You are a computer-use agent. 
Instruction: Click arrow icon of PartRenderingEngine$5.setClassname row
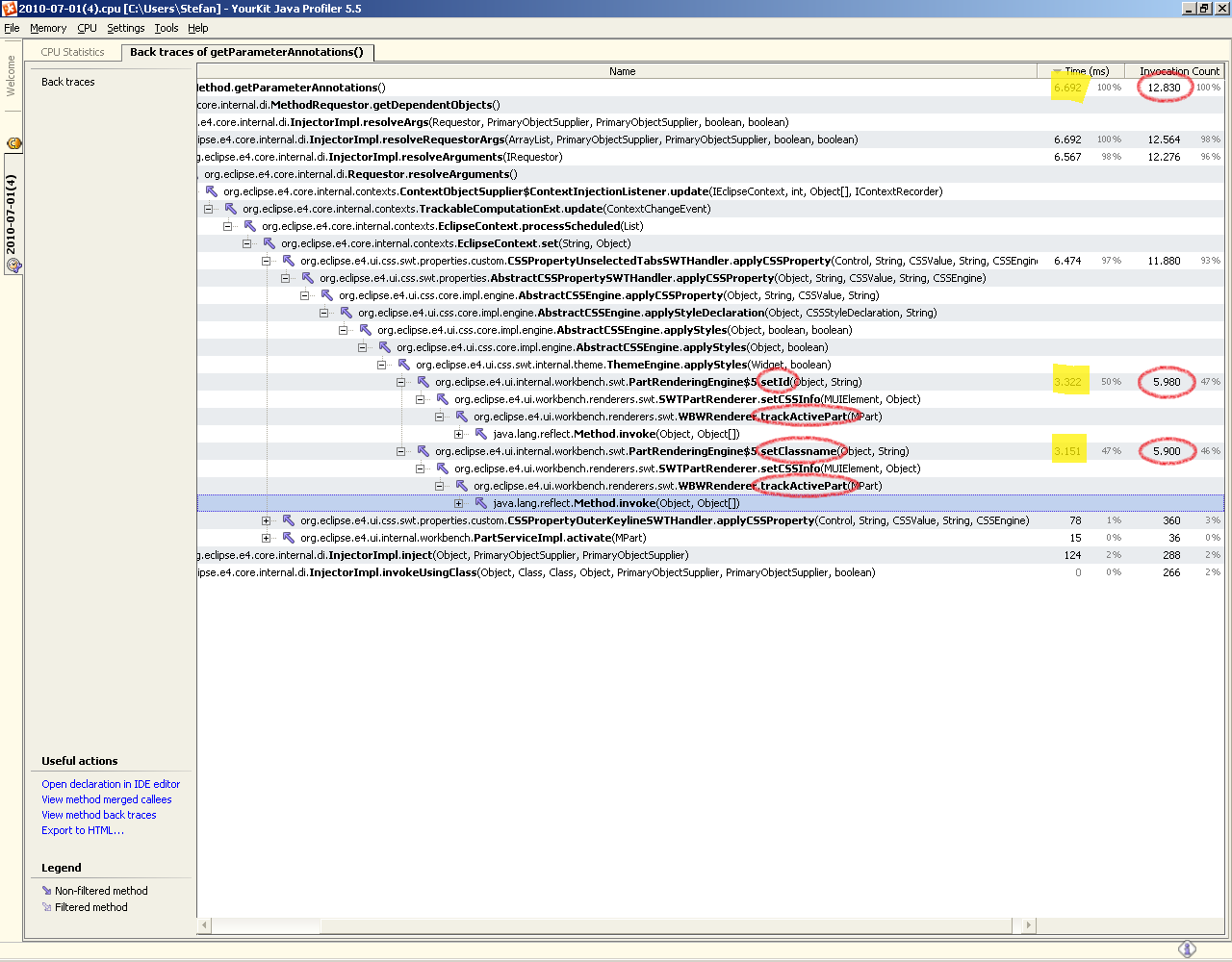click(423, 451)
